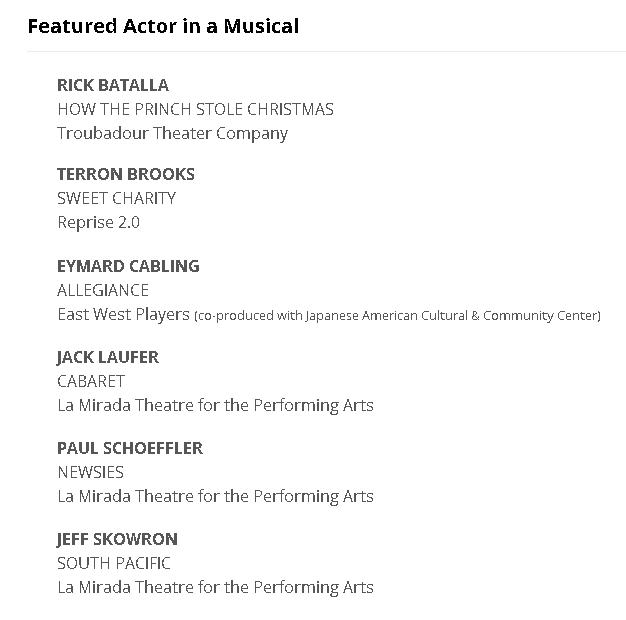This screenshot has height=620, width=626.
Task: Click the Sweet Charity show title
Action: point(116,198)
